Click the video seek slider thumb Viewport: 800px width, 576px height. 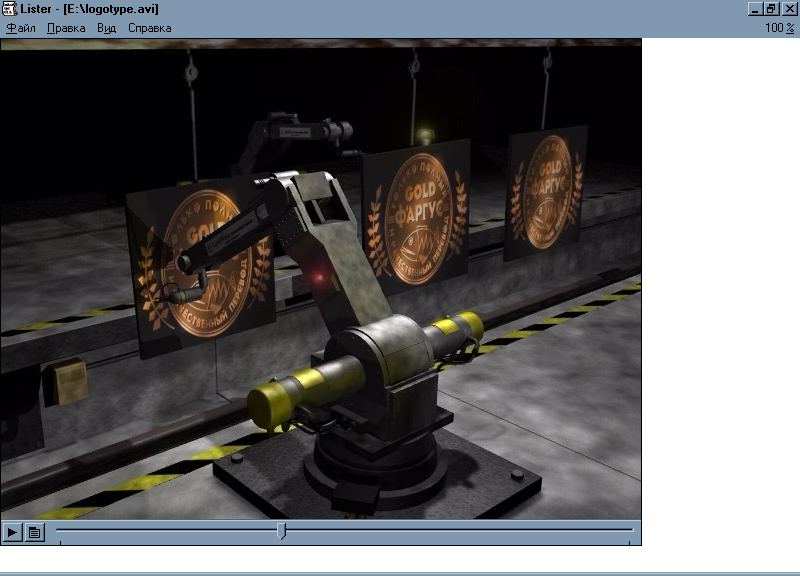(x=281, y=530)
